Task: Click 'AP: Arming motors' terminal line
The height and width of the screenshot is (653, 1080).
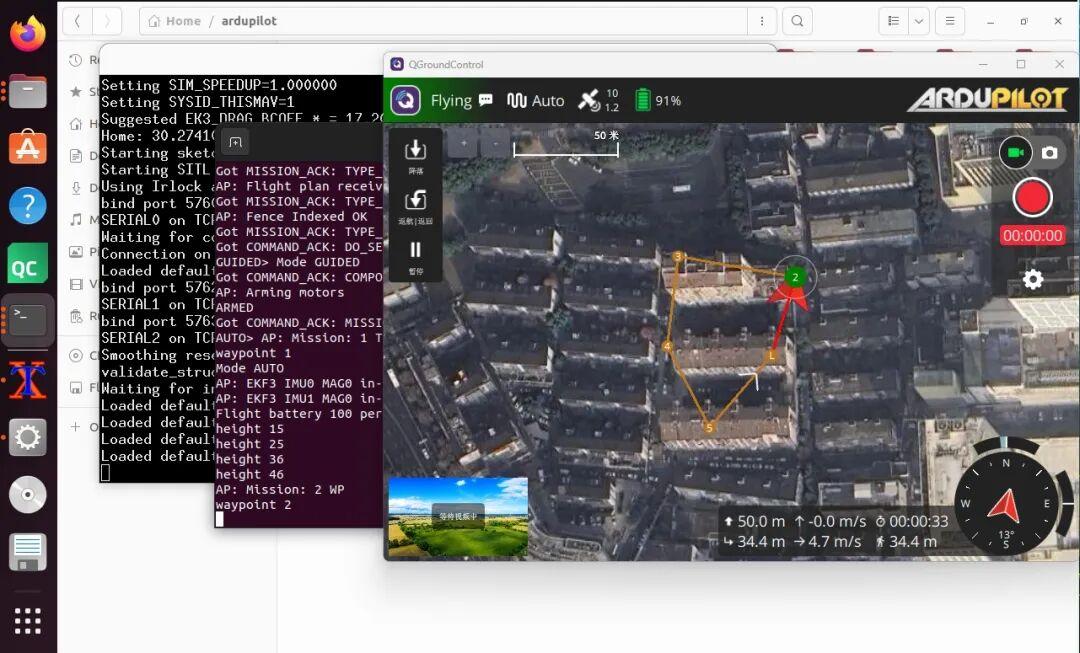Action: click(280, 292)
